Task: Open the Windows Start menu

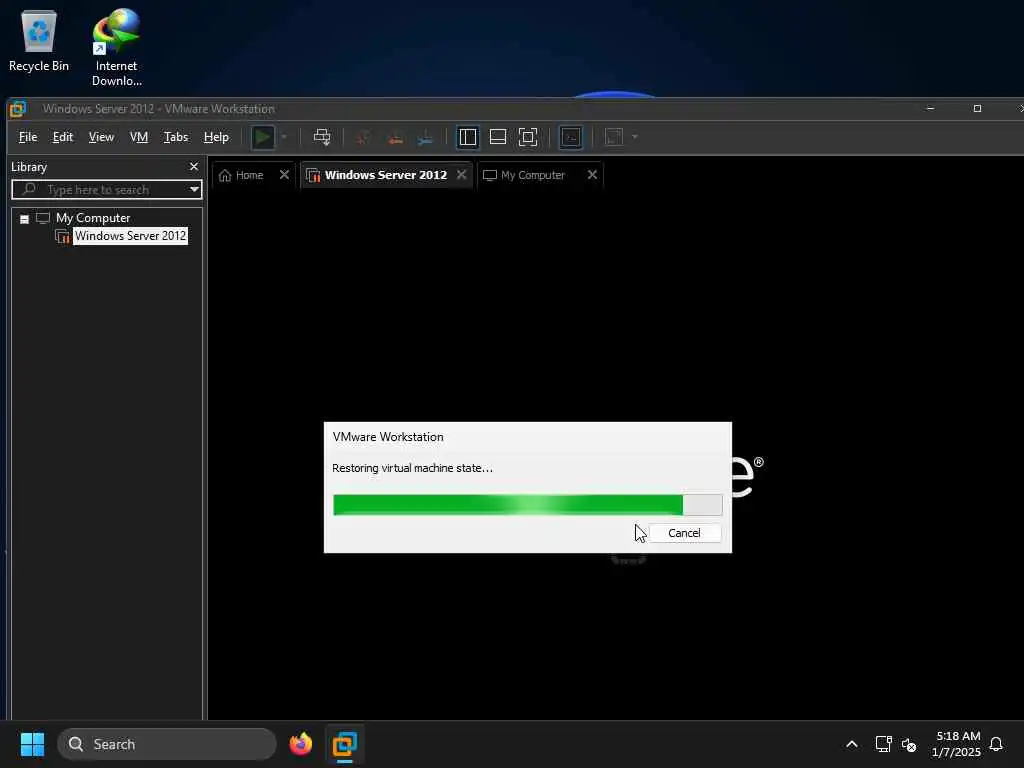Action: (x=32, y=744)
